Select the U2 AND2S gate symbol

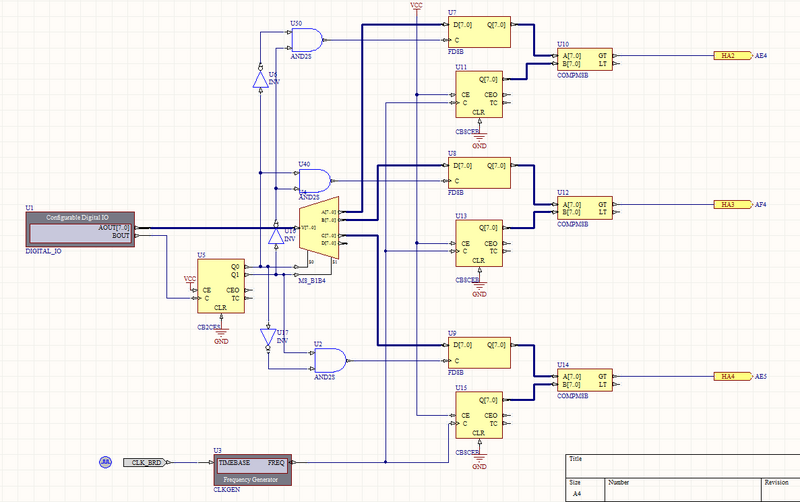[330, 360]
